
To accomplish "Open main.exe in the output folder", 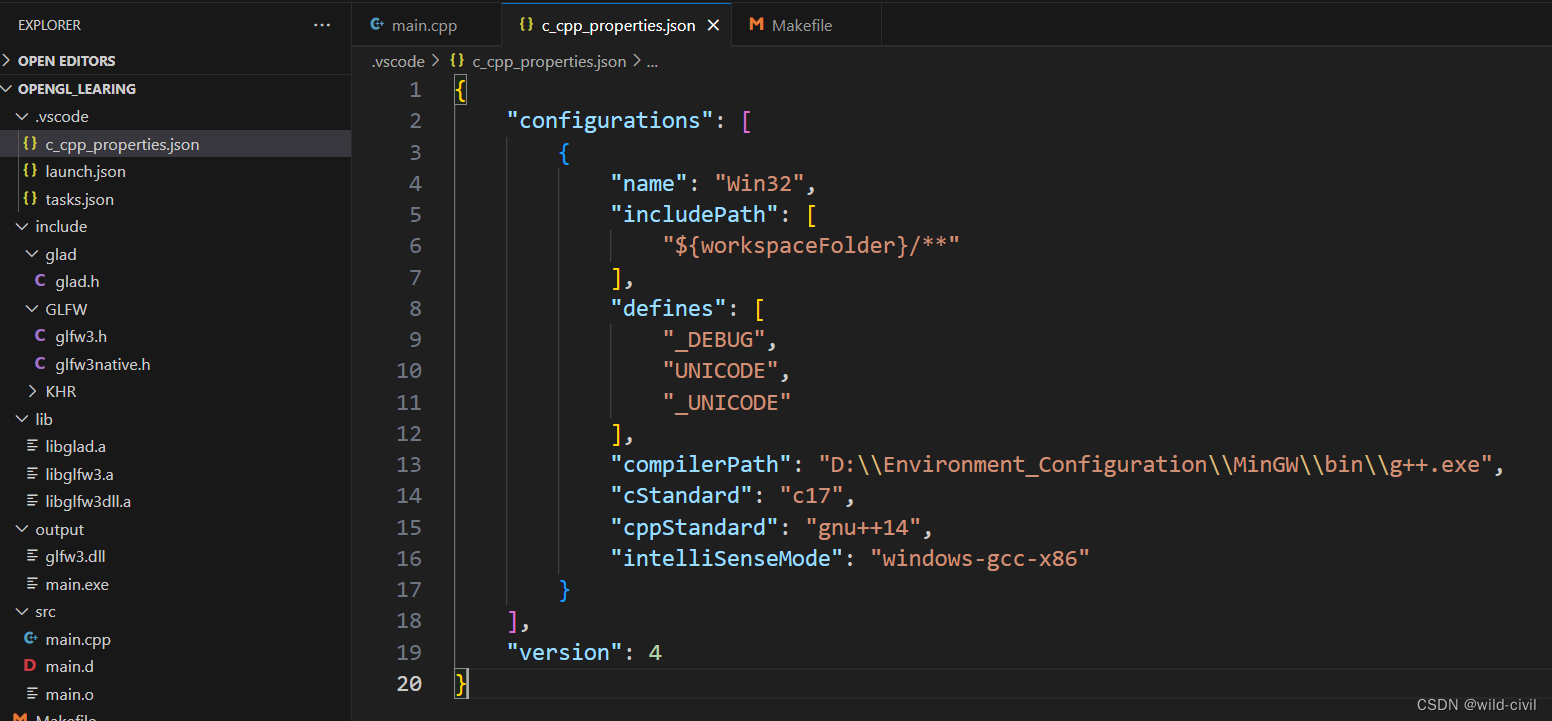I will point(80,584).
